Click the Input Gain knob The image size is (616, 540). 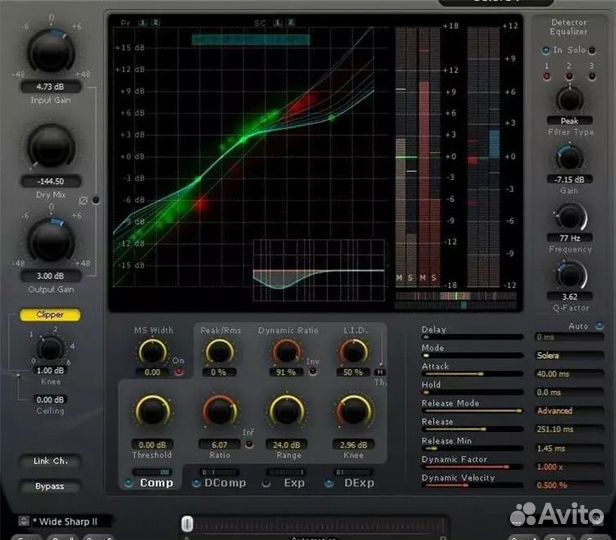[51, 52]
